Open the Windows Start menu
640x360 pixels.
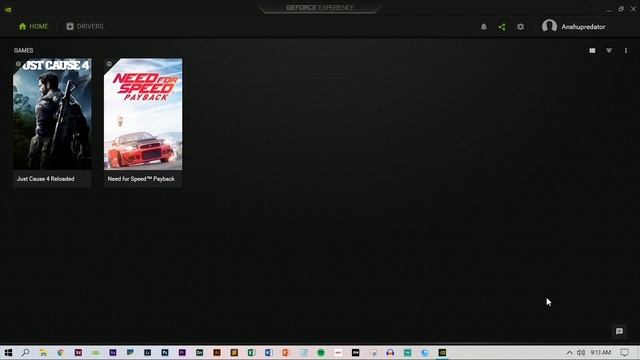(8, 353)
